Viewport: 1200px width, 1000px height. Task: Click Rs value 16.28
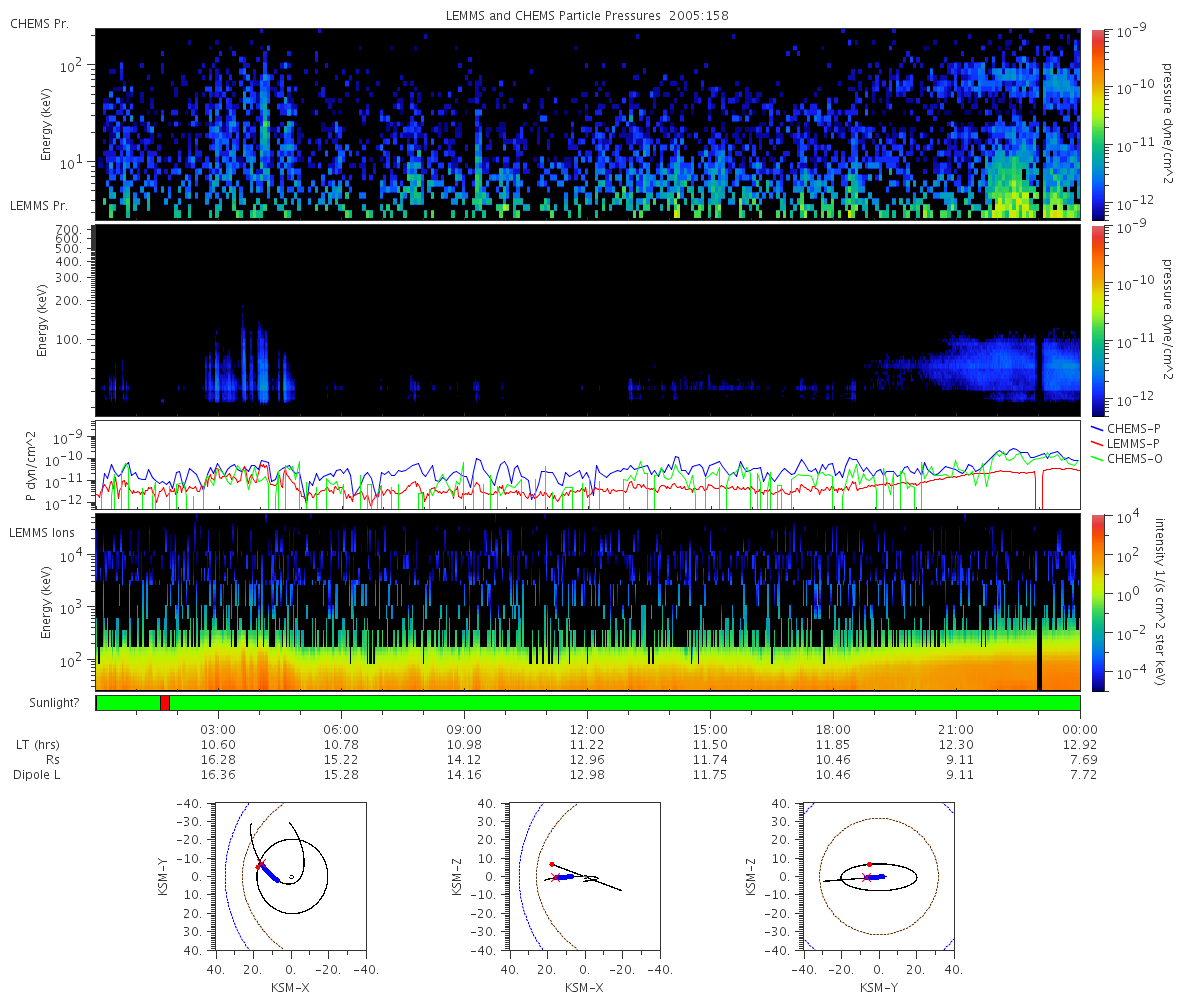[x=218, y=760]
